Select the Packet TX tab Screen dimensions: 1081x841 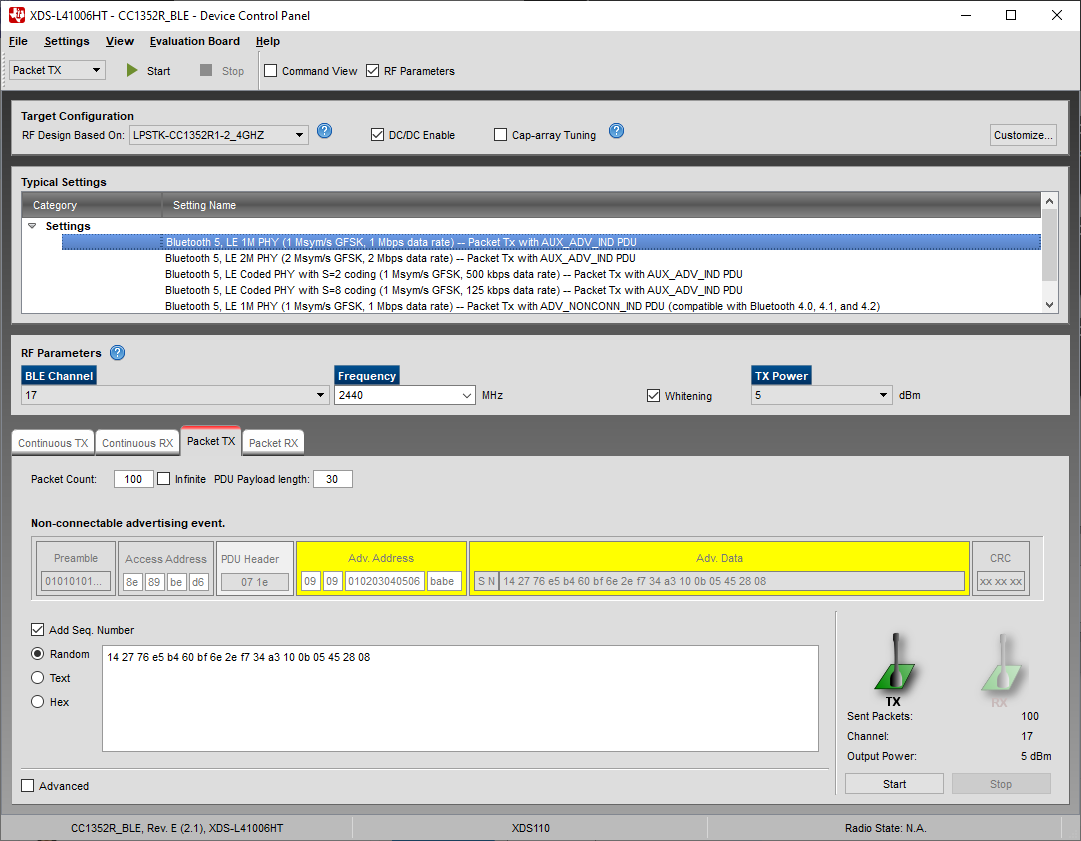point(211,441)
